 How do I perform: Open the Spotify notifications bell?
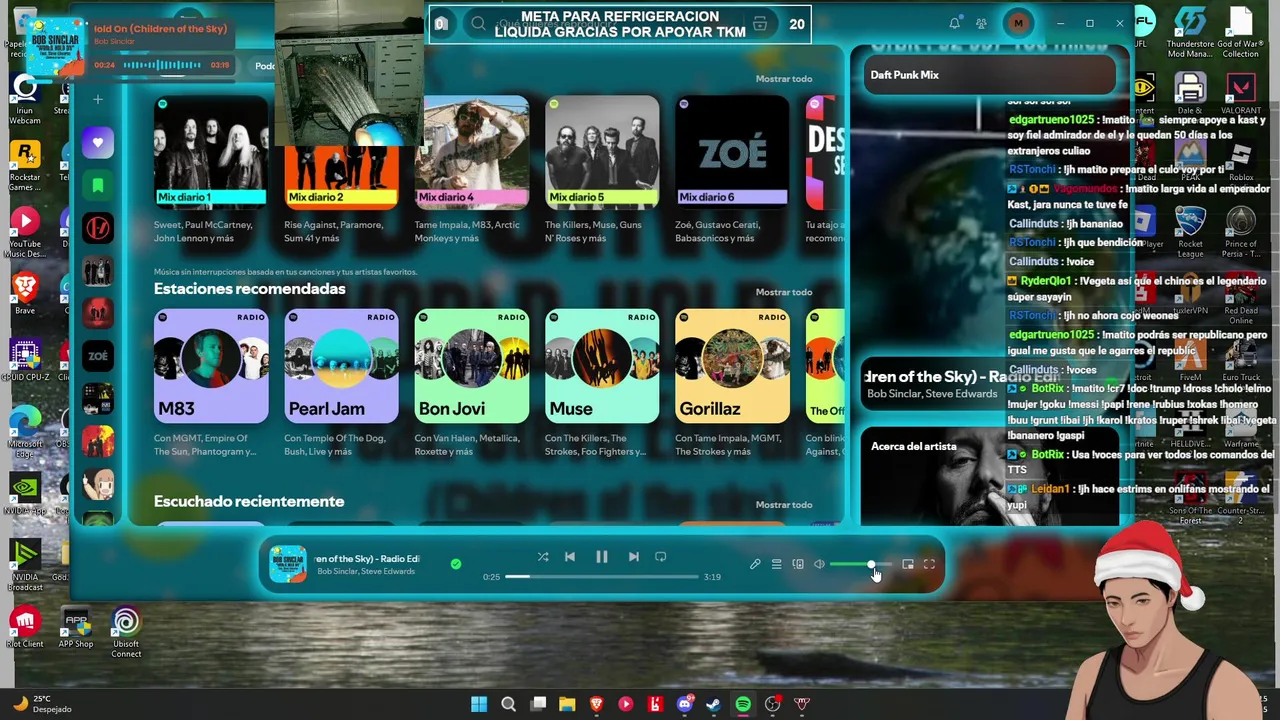(x=955, y=23)
